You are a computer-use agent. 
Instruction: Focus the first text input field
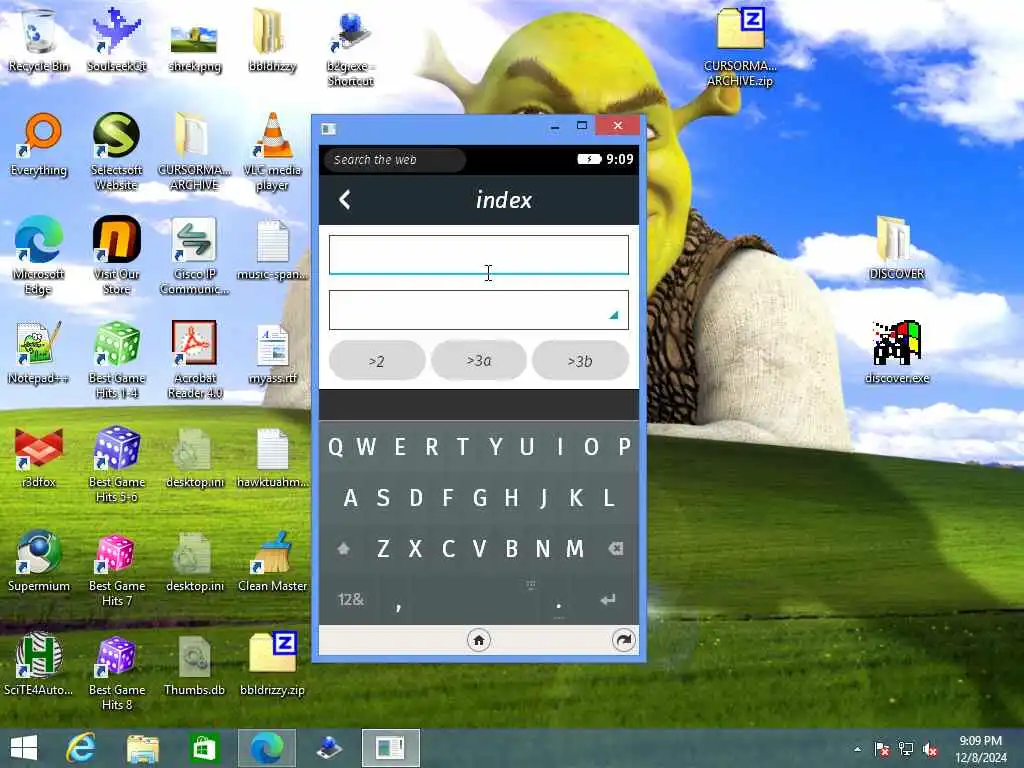click(479, 255)
